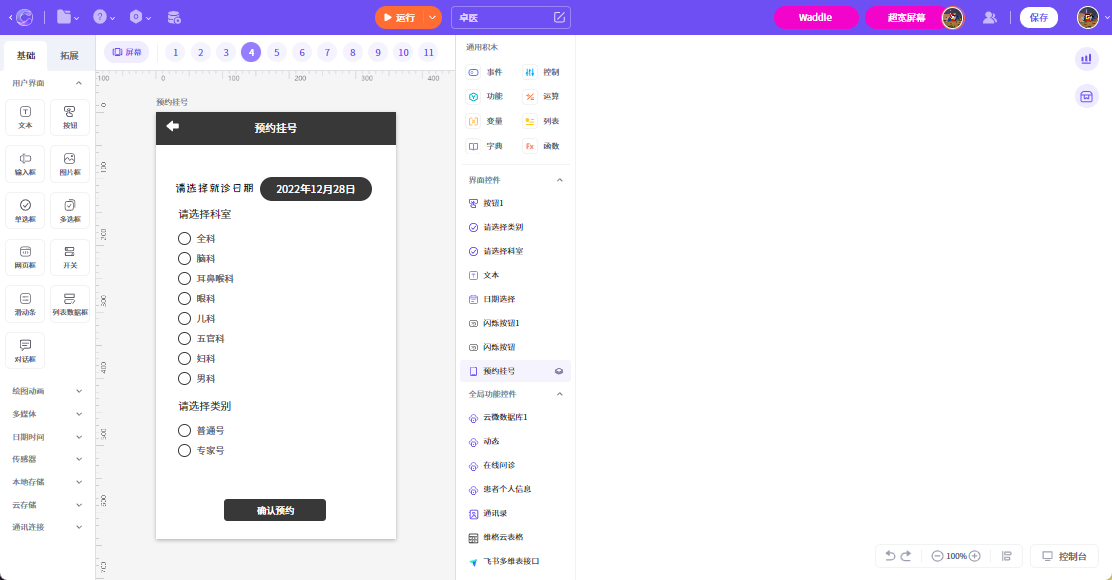
Task: Select the 图片框 image box component
Action: point(70,164)
